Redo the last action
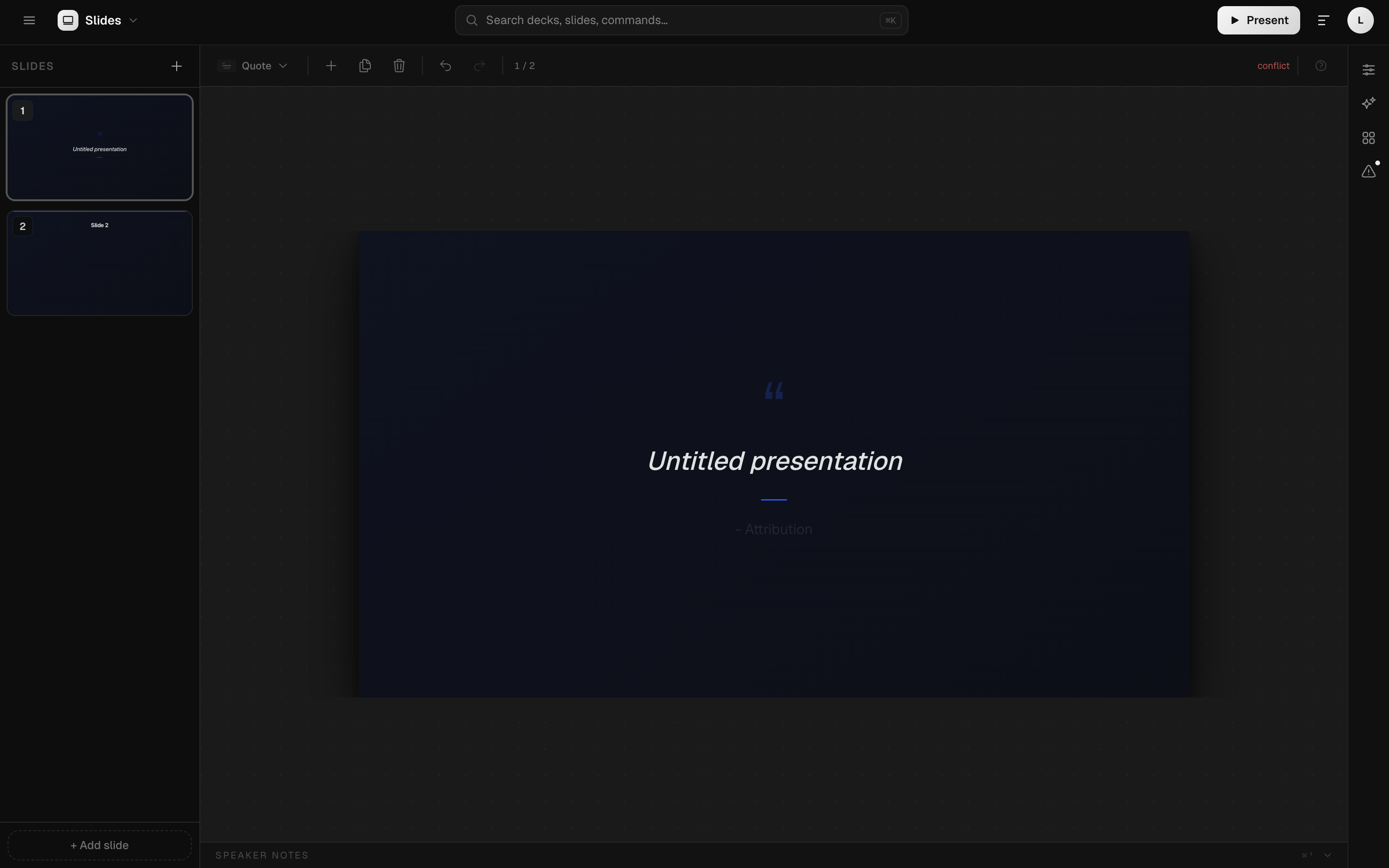Viewport: 1389px width, 868px height. pyautogui.click(x=480, y=66)
